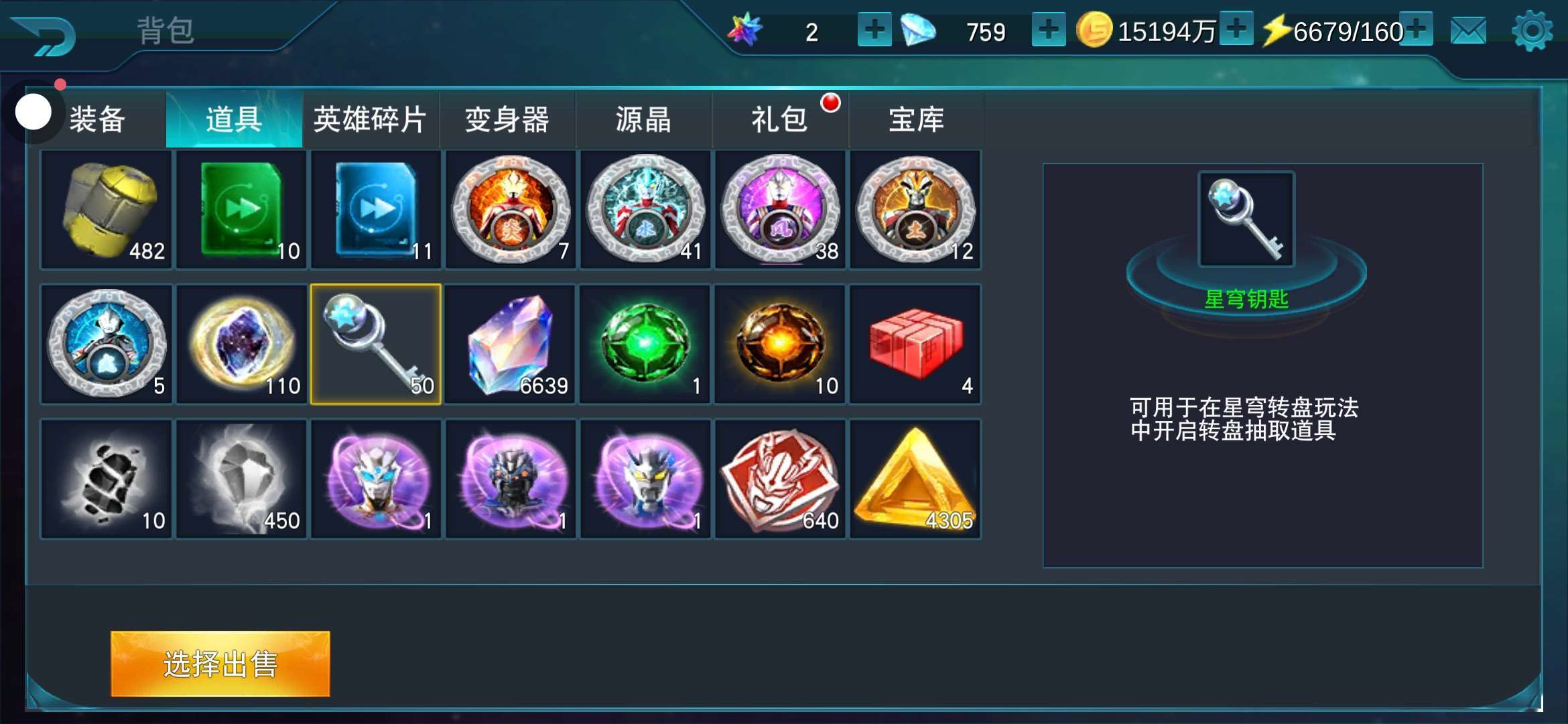
Task: Select the red gift box item
Action: click(915, 345)
